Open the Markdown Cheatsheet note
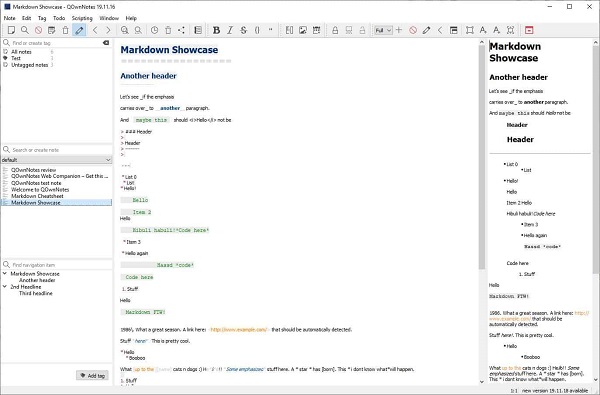Screen dimensions: 600x395 [x=37, y=196]
